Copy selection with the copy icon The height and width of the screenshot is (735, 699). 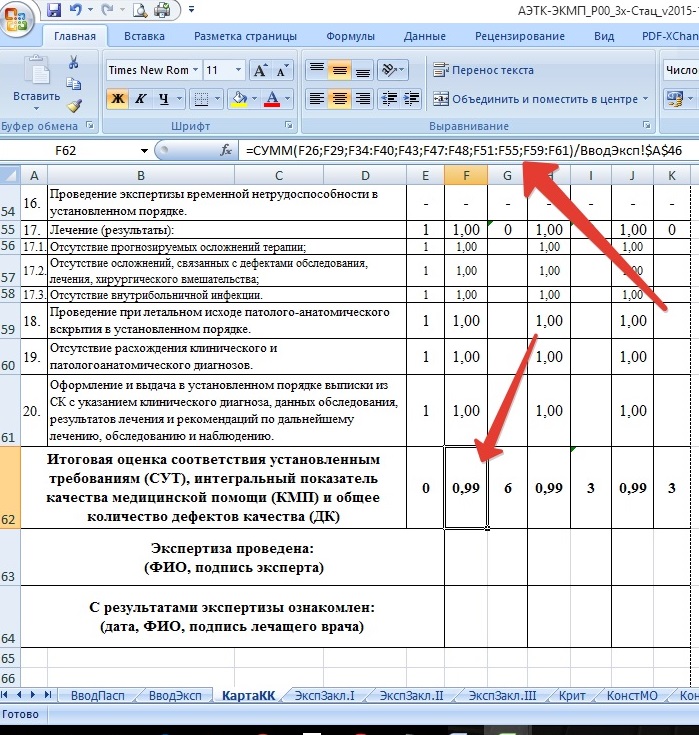coord(74,84)
